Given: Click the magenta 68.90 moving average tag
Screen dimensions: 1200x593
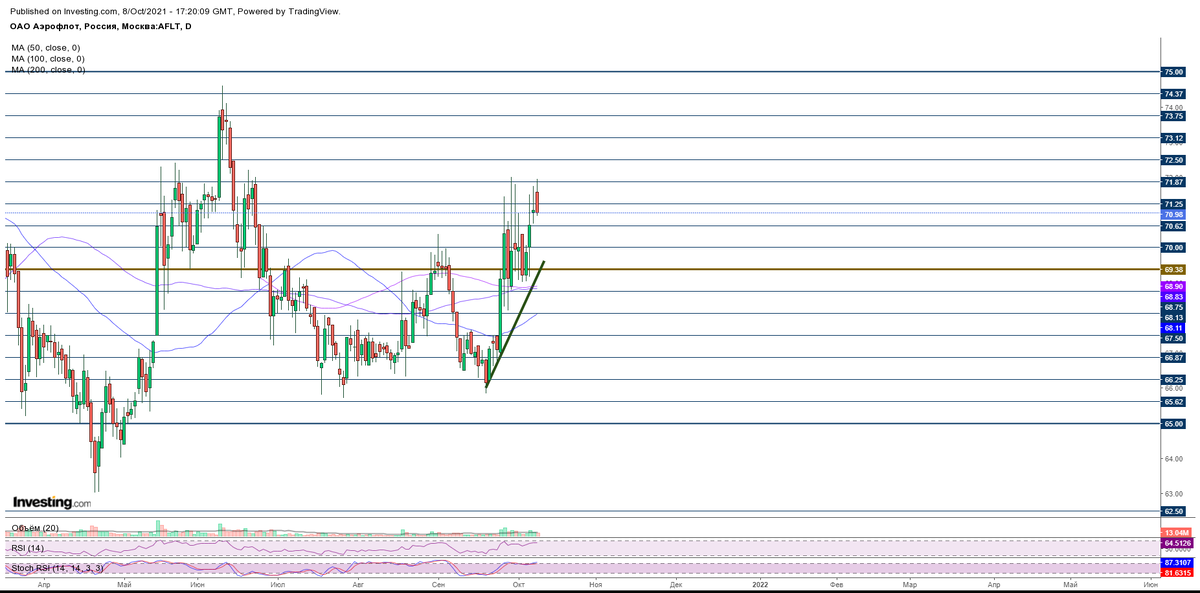Looking at the screenshot, I should [x=1173, y=287].
